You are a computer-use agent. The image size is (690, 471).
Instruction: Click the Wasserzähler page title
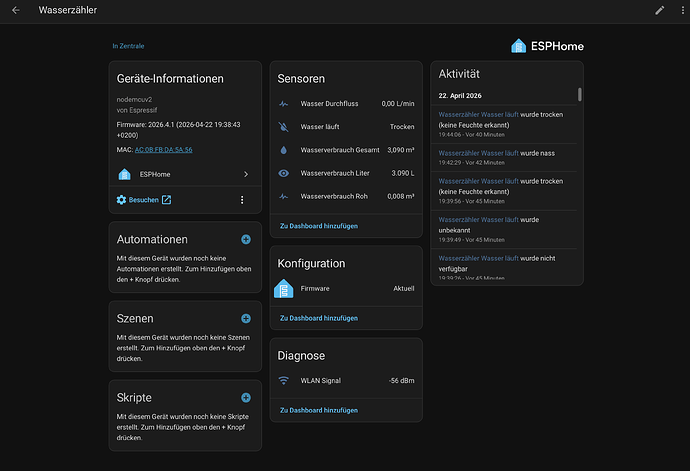coord(68,10)
